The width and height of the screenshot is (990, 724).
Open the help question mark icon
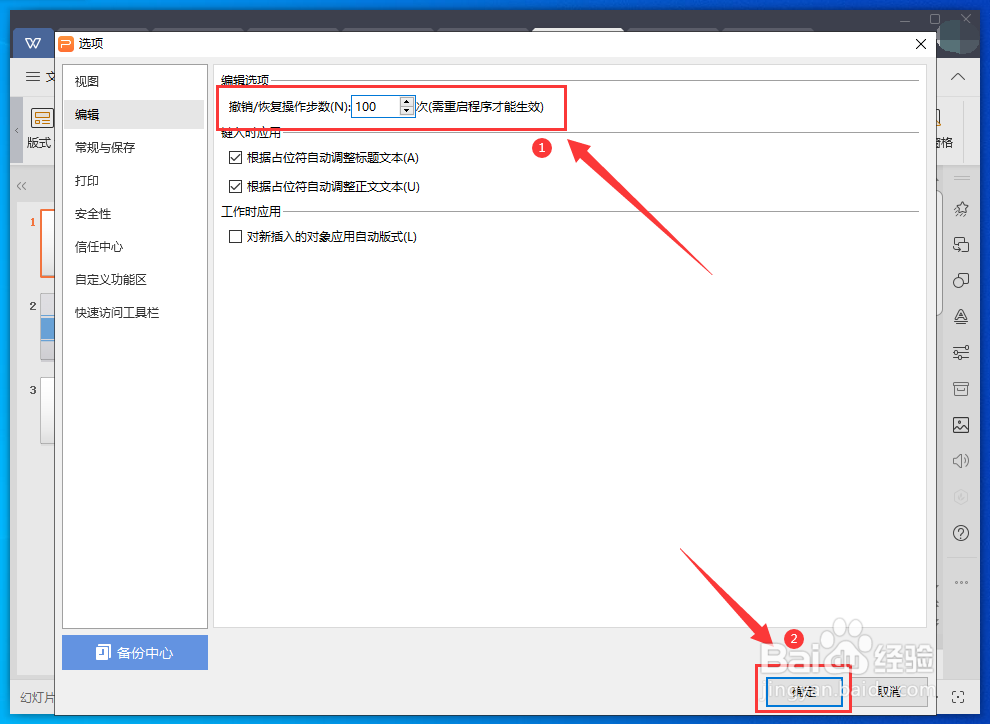point(961,533)
